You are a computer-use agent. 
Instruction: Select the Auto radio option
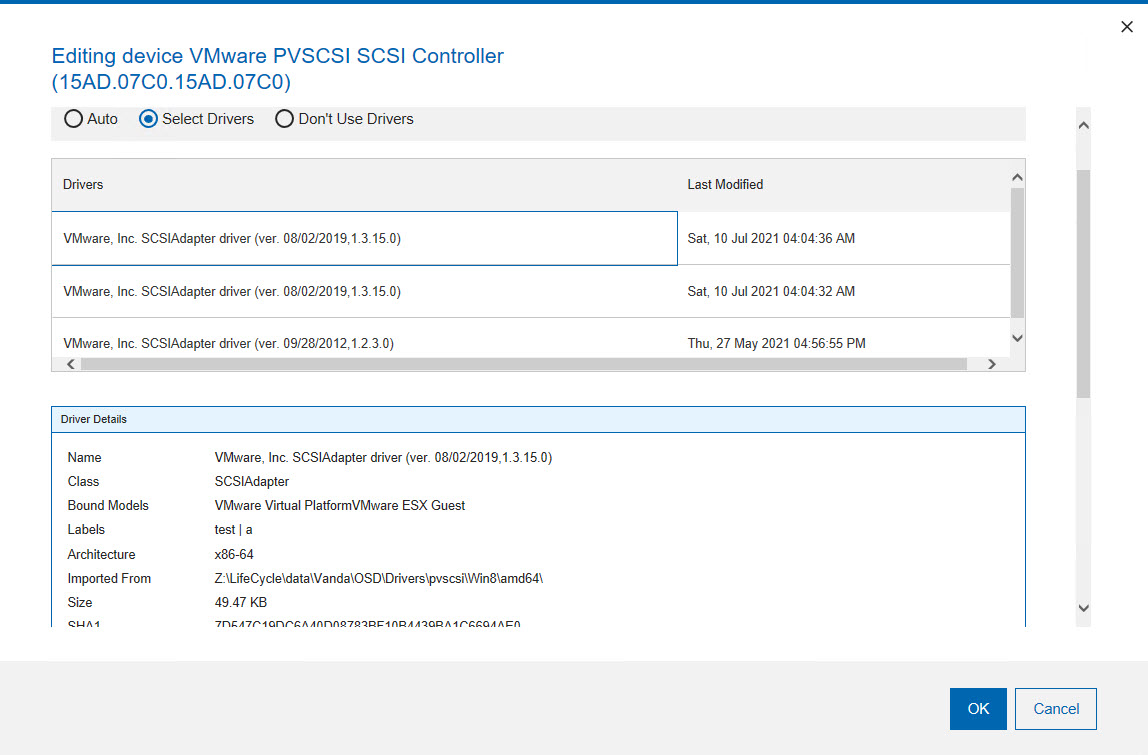[x=91, y=119]
